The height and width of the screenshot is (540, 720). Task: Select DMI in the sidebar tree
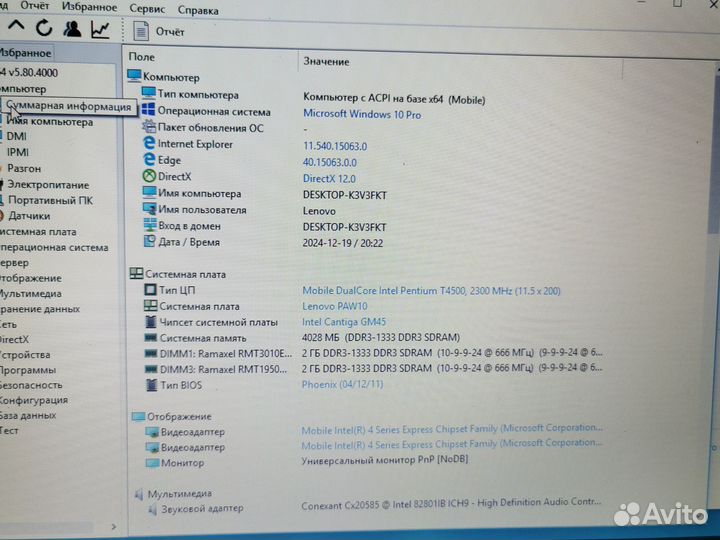point(17,136)
